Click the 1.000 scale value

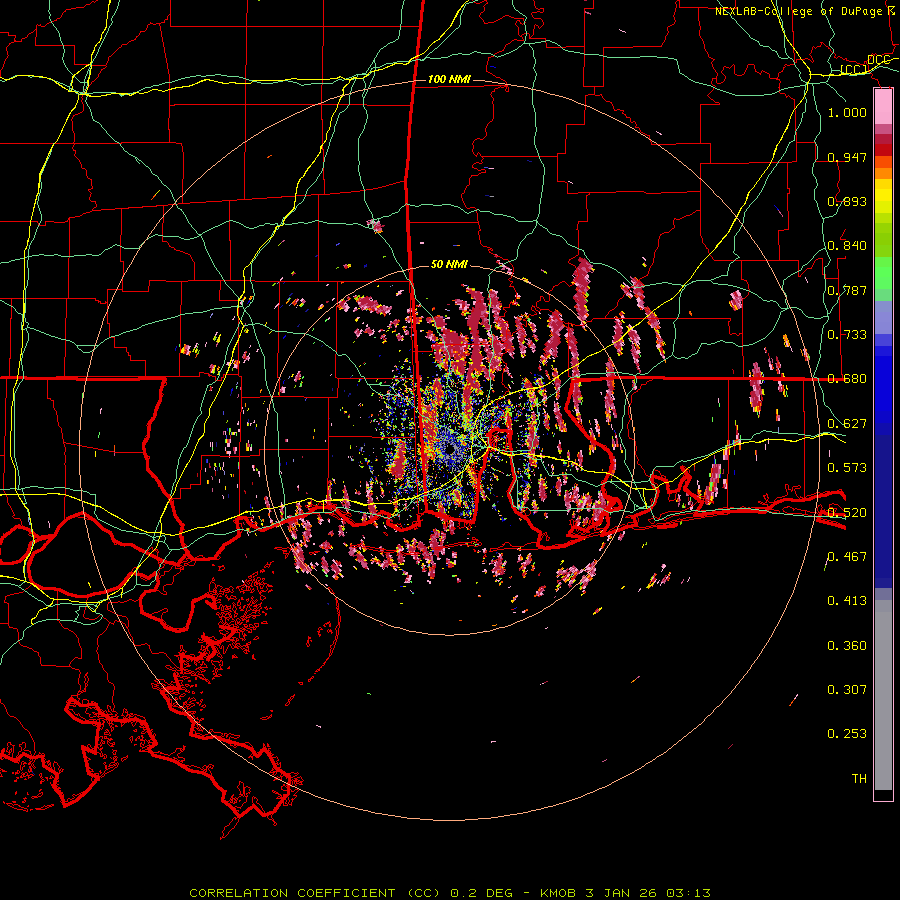click(x=847, y=112)
